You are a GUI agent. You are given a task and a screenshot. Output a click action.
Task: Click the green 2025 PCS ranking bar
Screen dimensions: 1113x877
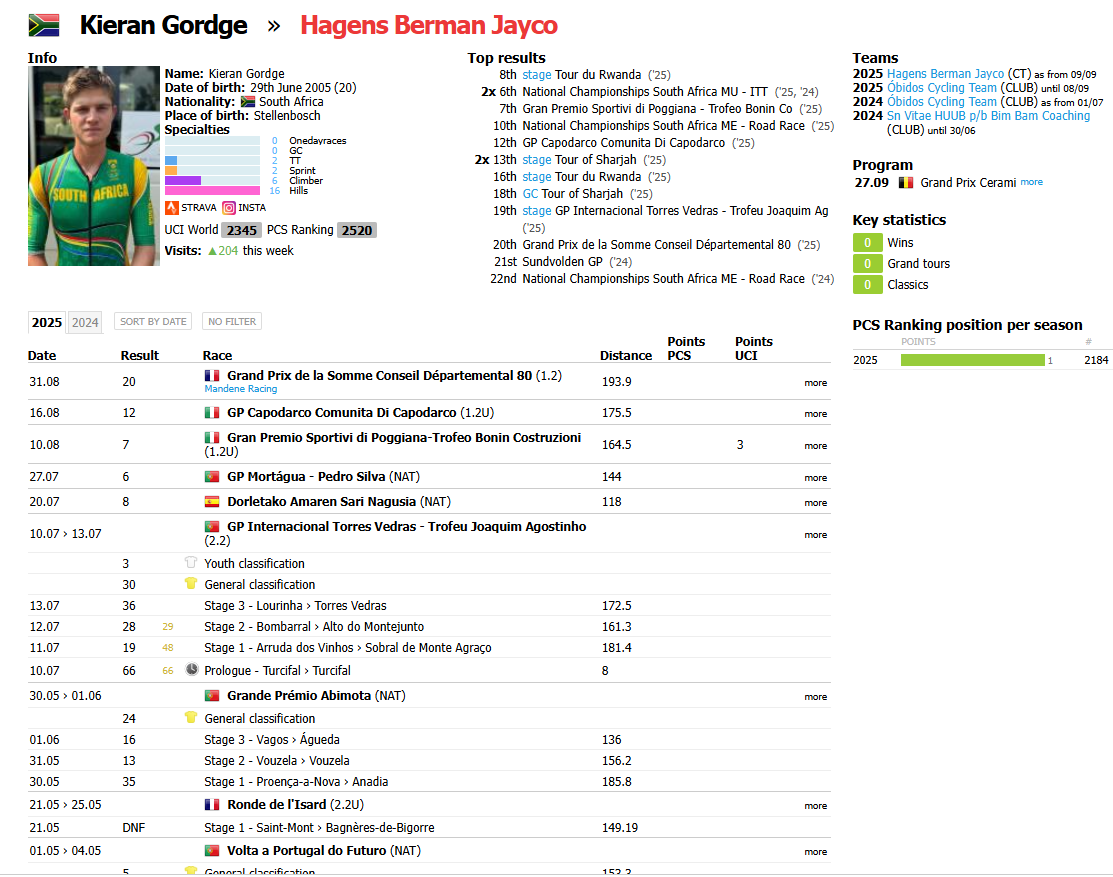pyautogui.click(x=972, y=360)
